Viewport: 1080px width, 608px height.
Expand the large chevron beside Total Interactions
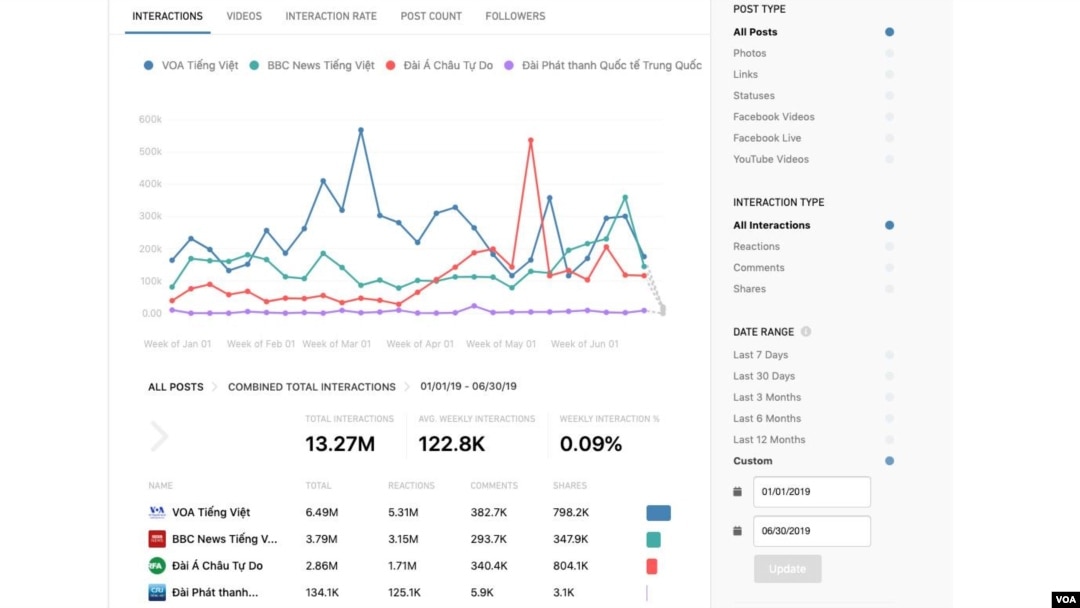coord(159,436)
